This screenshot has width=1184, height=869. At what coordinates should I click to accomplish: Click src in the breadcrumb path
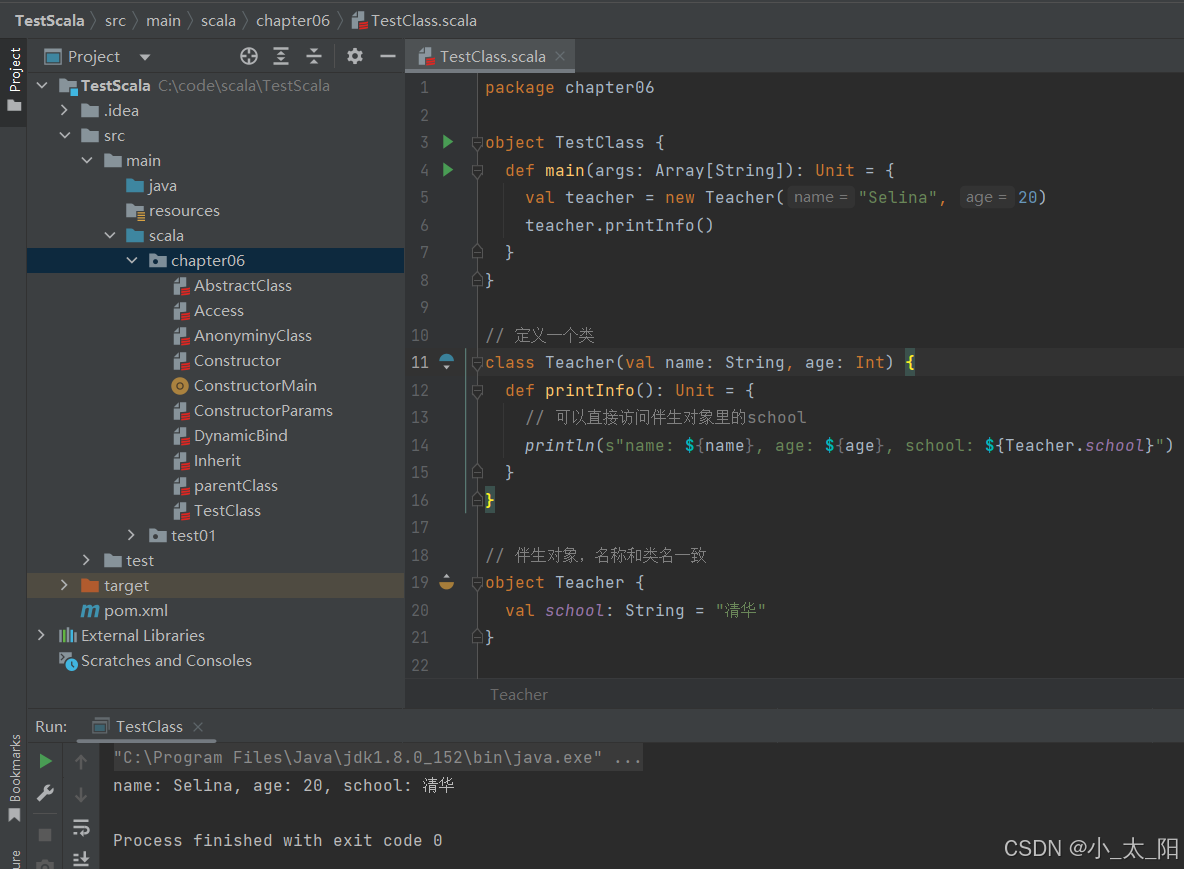pos(116,20)
